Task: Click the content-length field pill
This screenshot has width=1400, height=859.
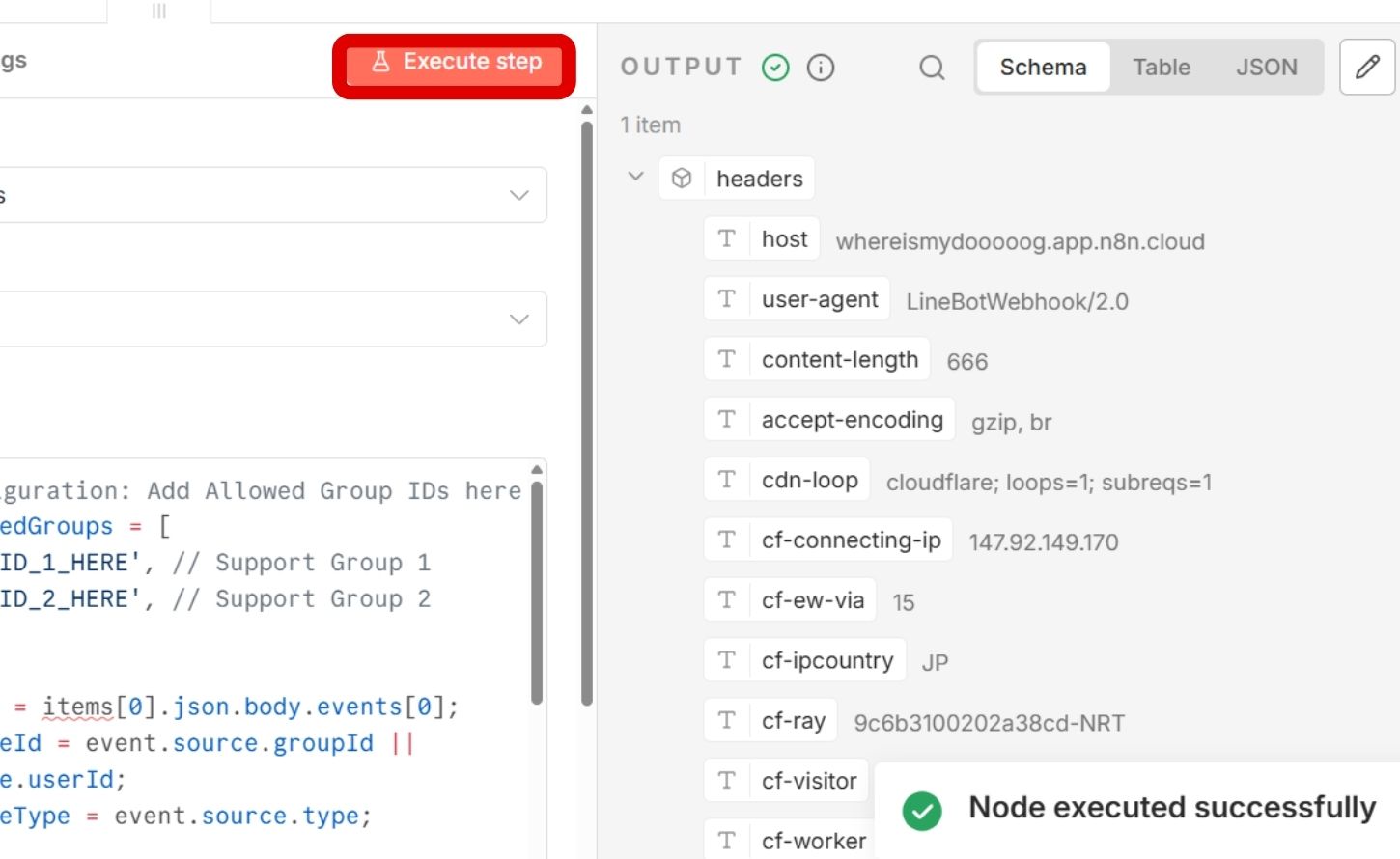Action: [839, 360]
